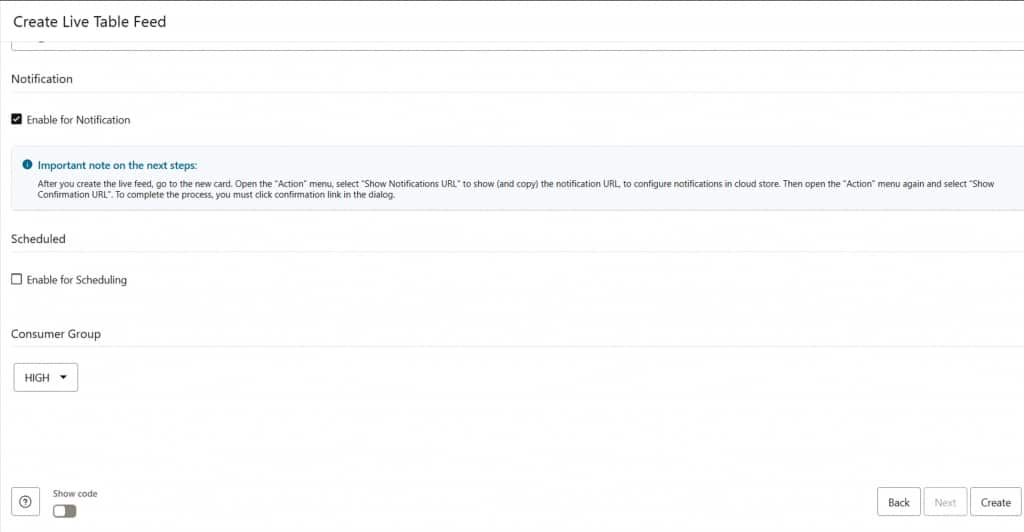Screen dimensions: 1024x532
Task: Check the Enable for Scheduling checkbox
Action: [16, 279]
